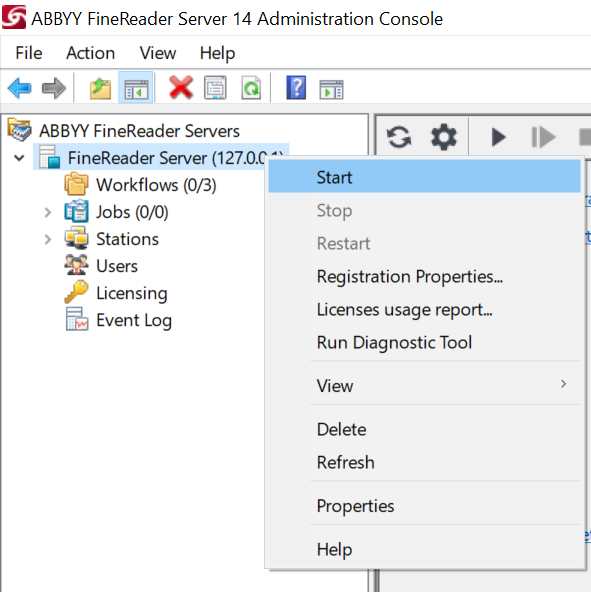591x592 pixels.
Task: Click the Stations computers icon
Action: [77, 238]
